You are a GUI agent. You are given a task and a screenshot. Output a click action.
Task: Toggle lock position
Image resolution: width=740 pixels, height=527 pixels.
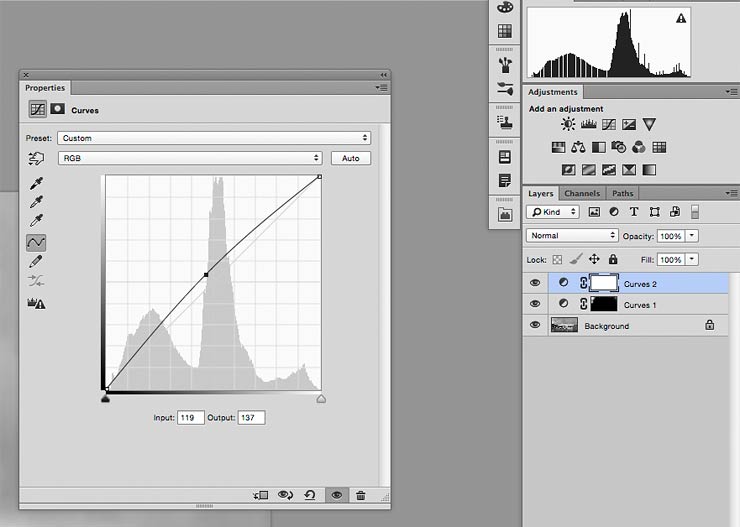click(594, 259)
